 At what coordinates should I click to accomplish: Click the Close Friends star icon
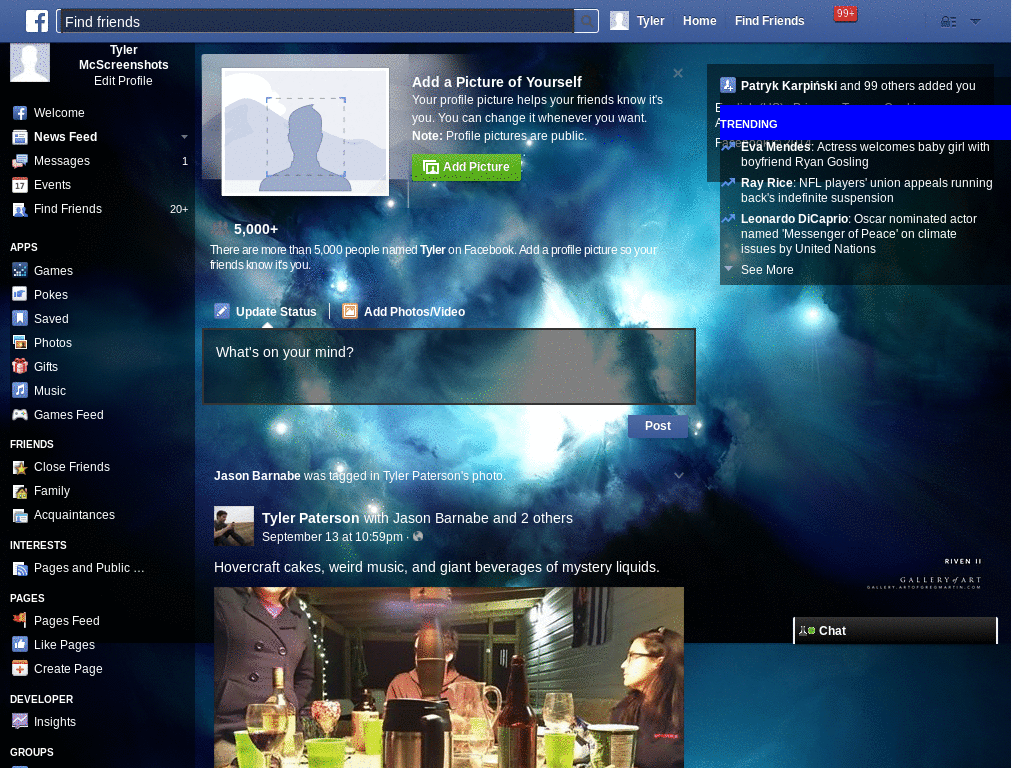coord(20,467)
